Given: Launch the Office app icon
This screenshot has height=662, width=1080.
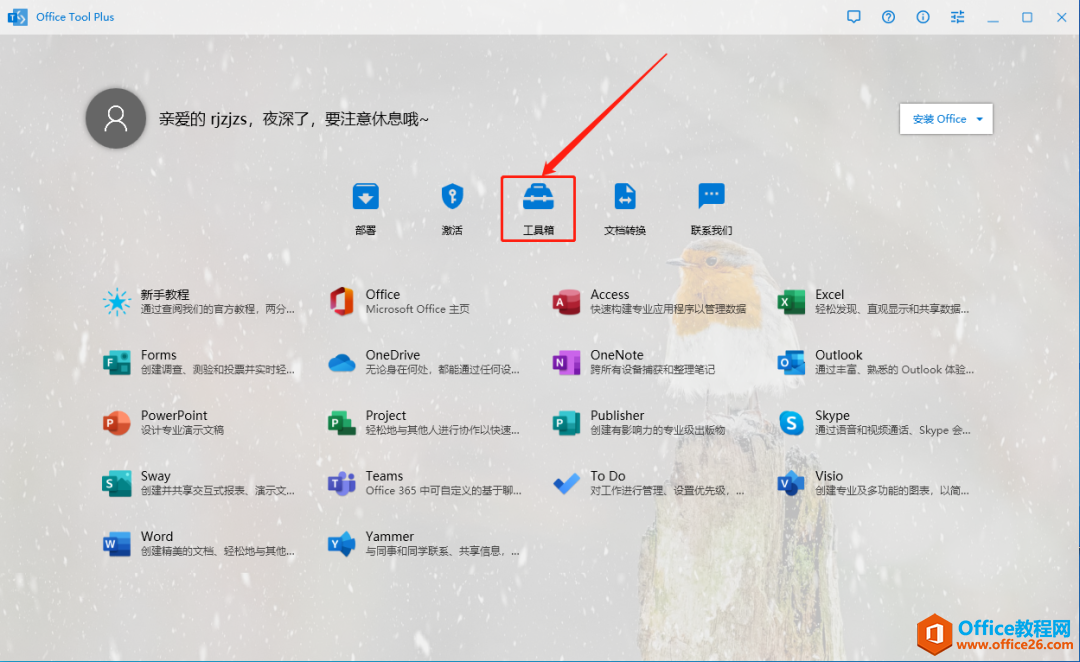Looking at the screenshot, I should 342,302.
